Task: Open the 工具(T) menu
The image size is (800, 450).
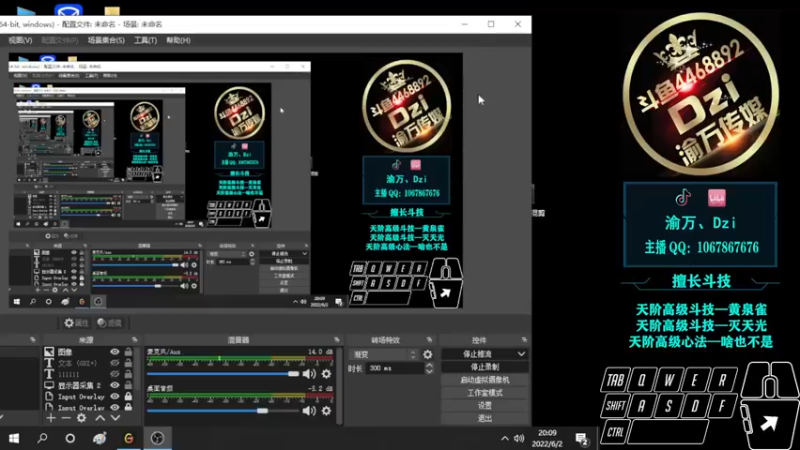Action: point(145,40)
